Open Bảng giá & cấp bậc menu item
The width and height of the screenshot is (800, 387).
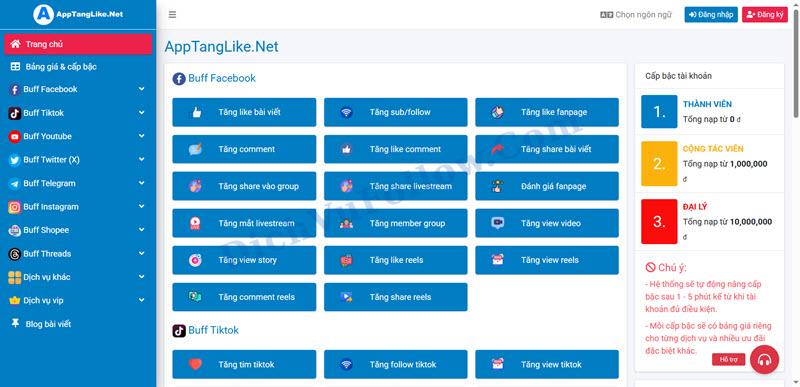coord(78,67)
